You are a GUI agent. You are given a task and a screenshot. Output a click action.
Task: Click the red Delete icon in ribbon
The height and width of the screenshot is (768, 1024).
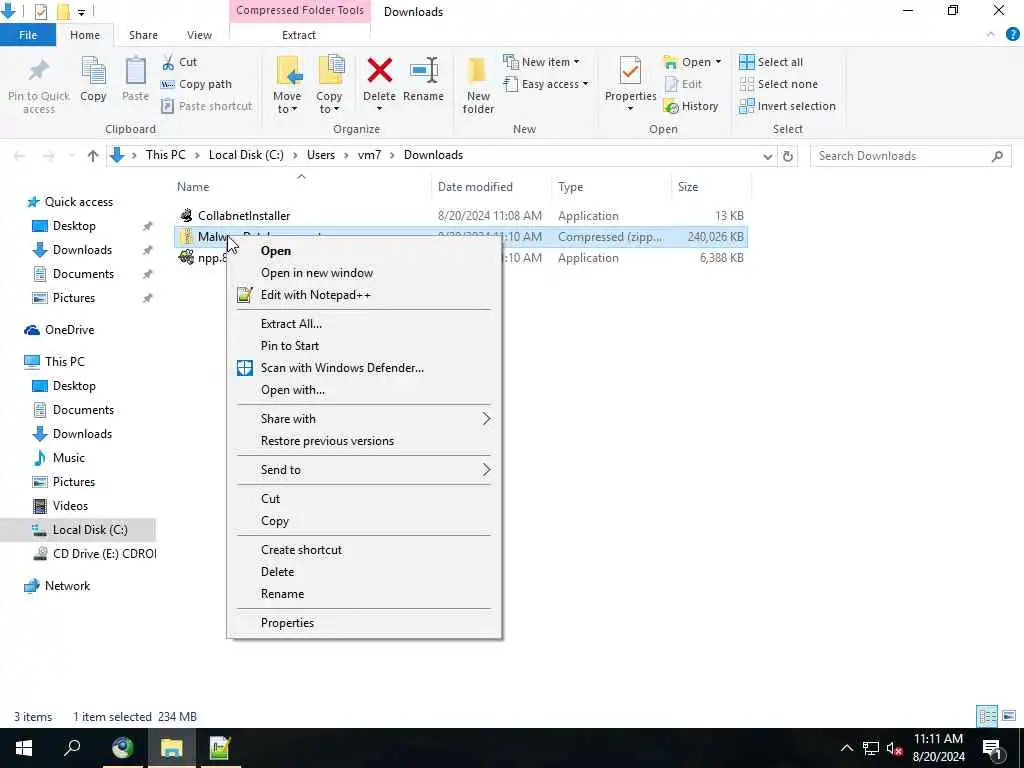pos(379,71)
